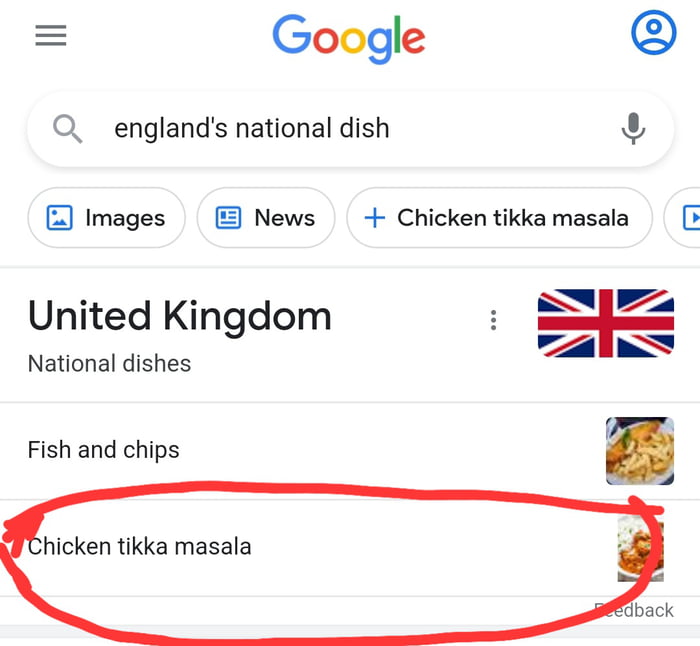Screen dimensions: 700x646
Task: Switch to the News tab
Action: pyautogui.click(x=265, y=218)
